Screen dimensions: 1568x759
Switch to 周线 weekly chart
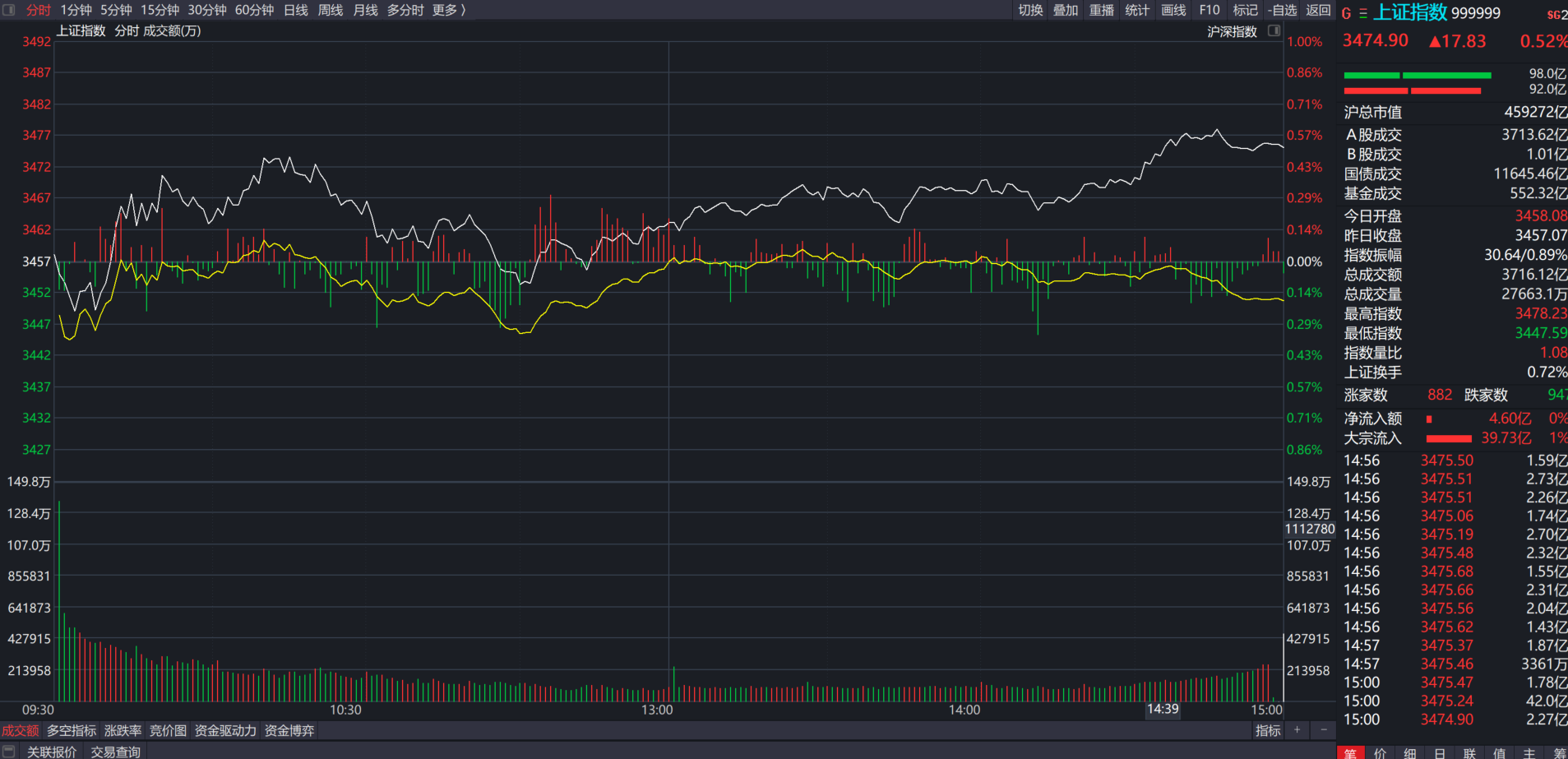click(x=331, y=10)
